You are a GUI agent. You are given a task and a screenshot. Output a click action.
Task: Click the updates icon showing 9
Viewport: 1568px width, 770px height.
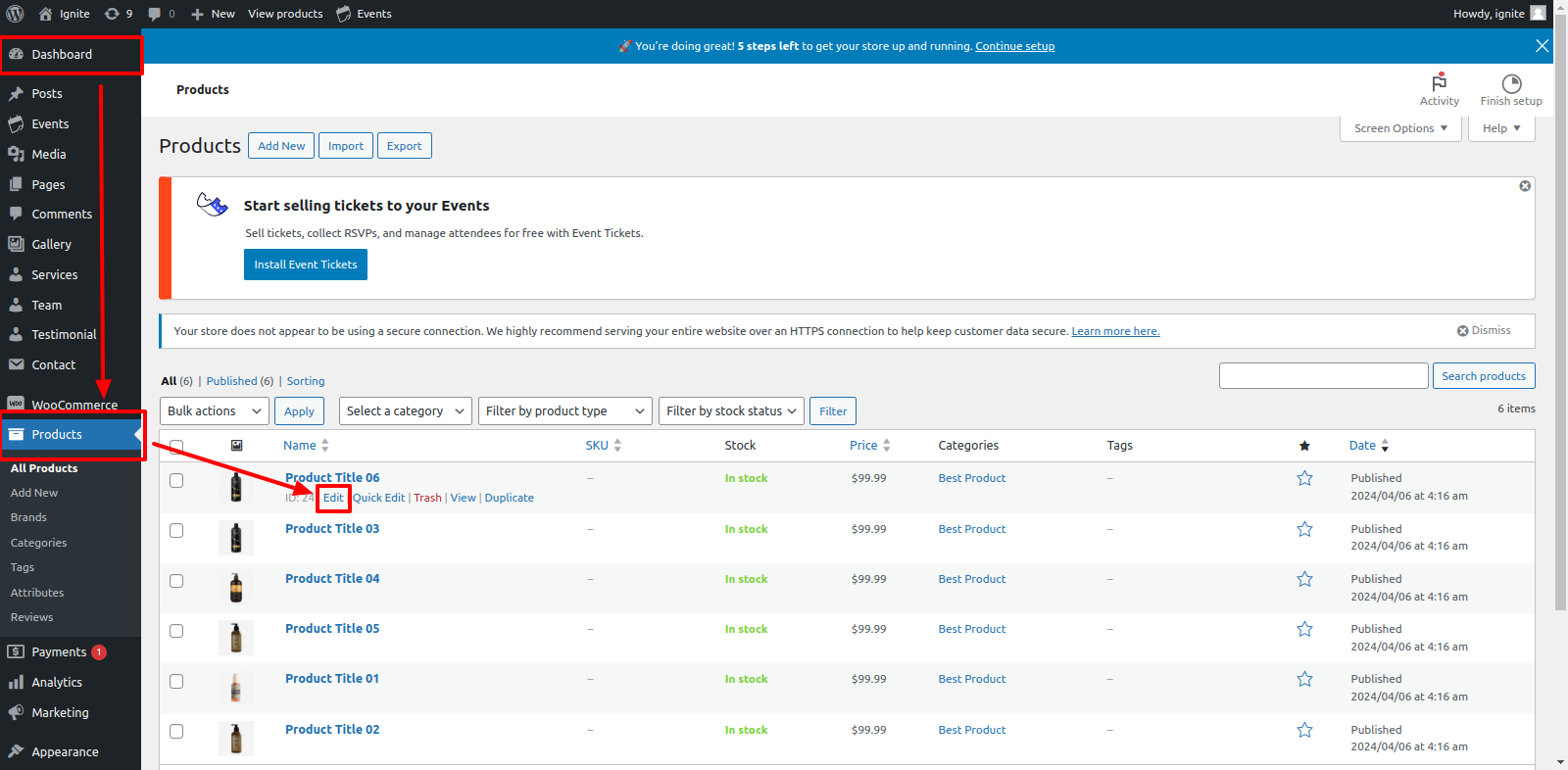tap(112, 14)
